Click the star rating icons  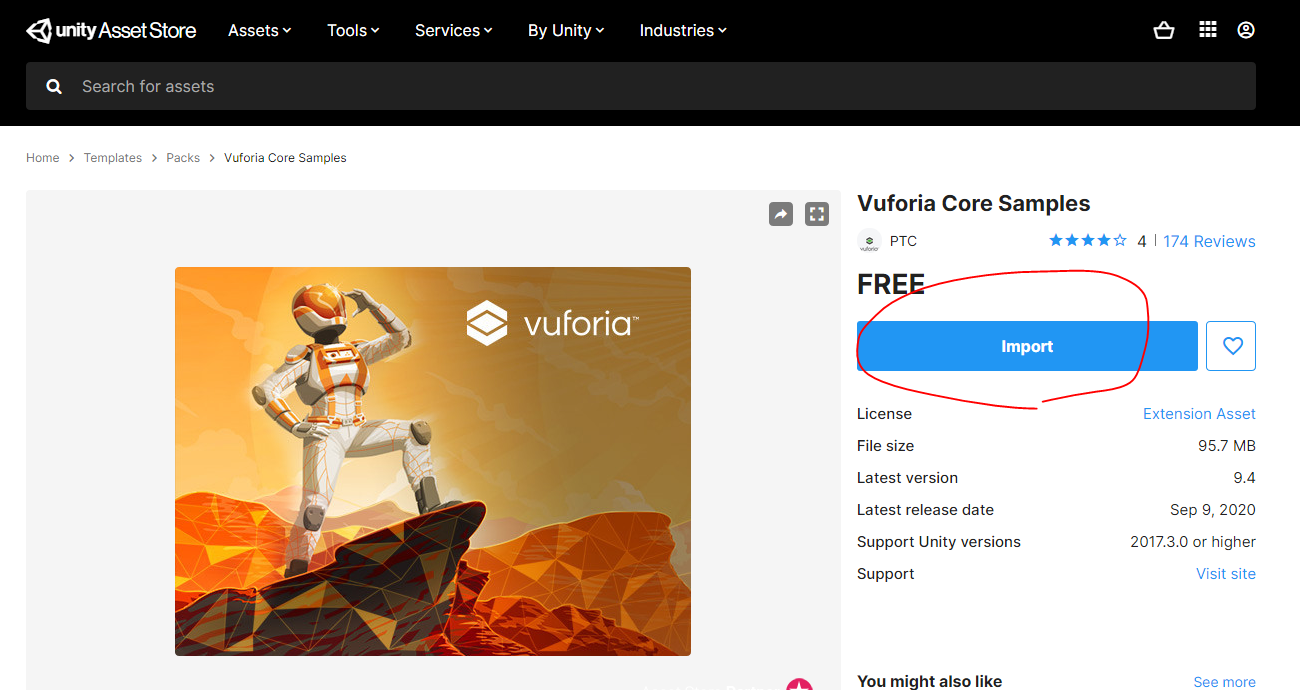point(1088,241)
